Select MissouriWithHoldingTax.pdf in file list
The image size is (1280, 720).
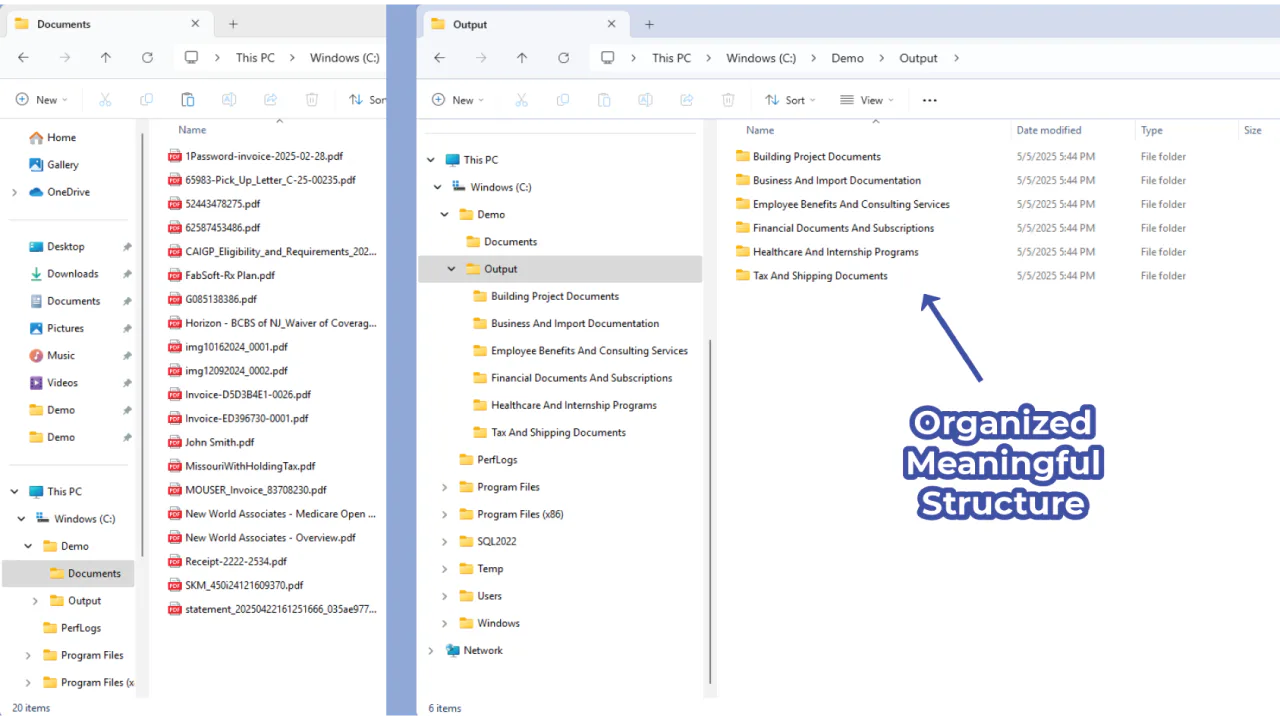[250, 466]
